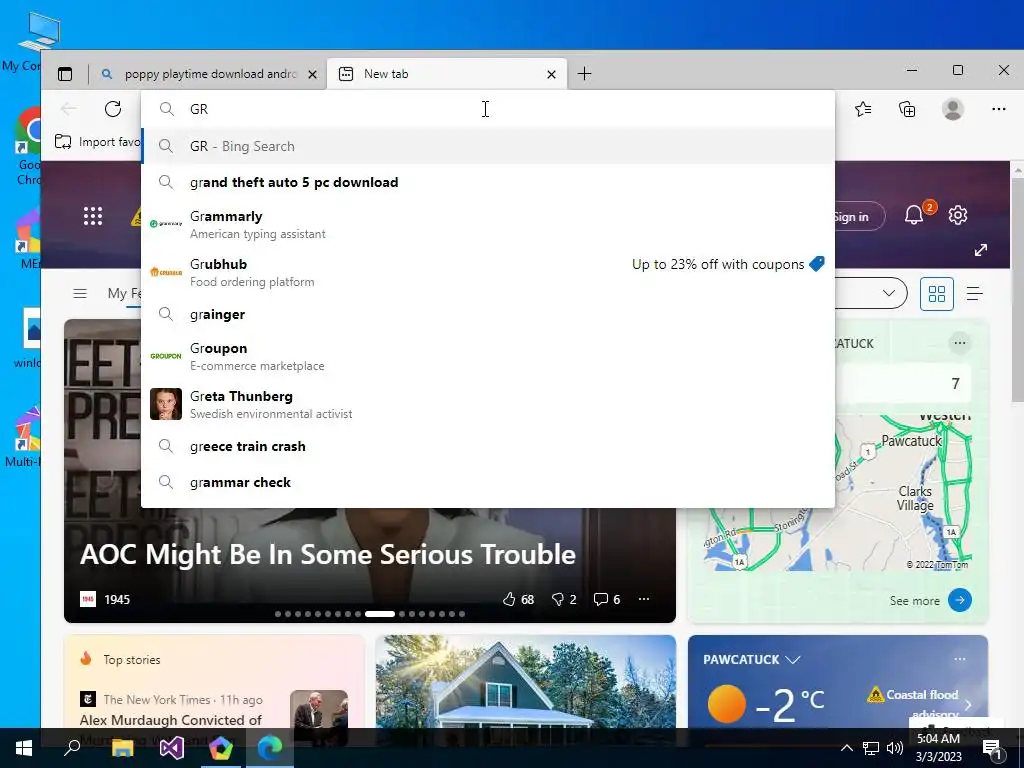Refresh the current page
Image resolution: width=1024 pixels, height=768 pixels.
113,109
